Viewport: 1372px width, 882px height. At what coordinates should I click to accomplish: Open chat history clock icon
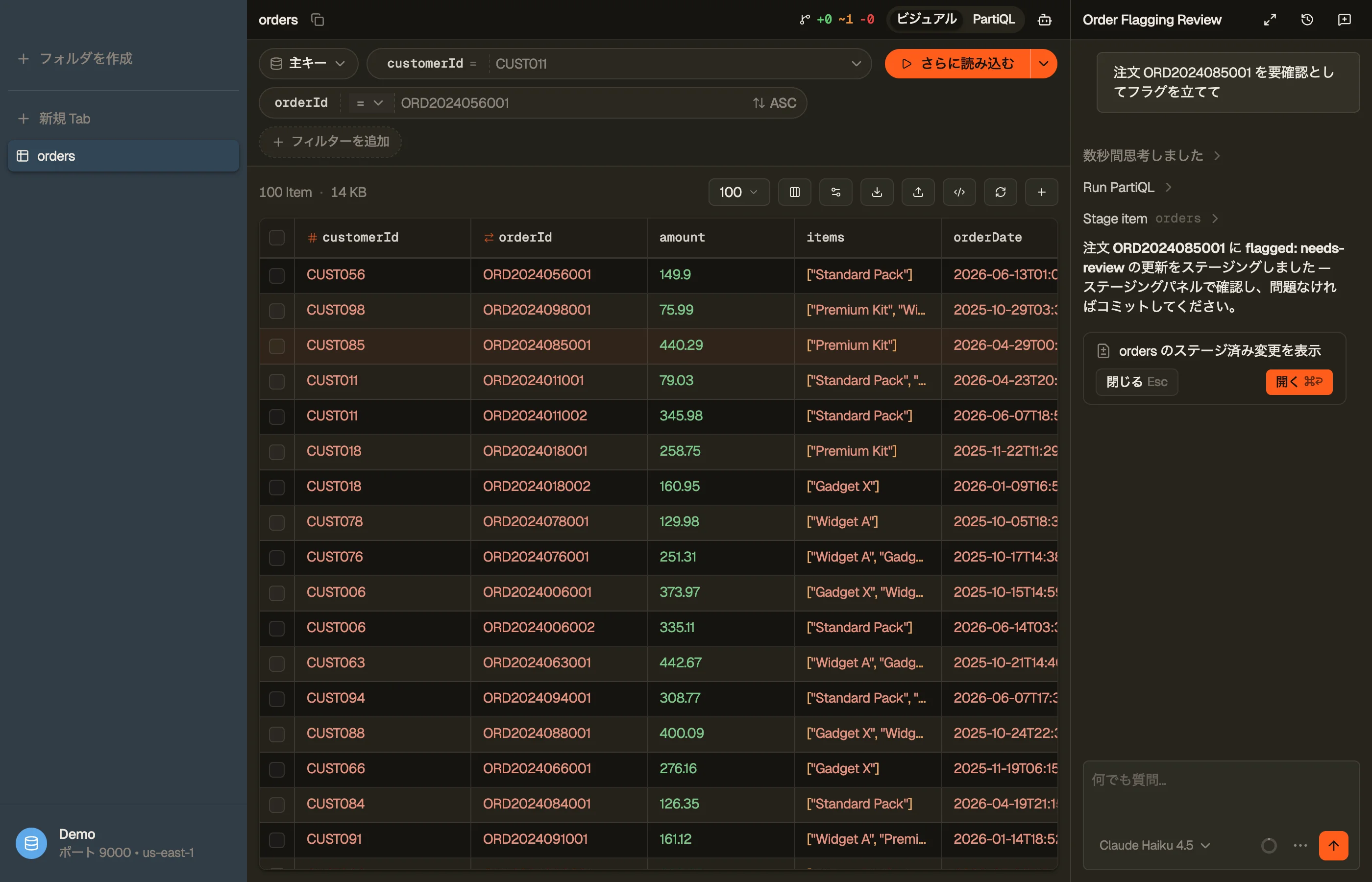pyautogui.click(x=1307, y=20)
